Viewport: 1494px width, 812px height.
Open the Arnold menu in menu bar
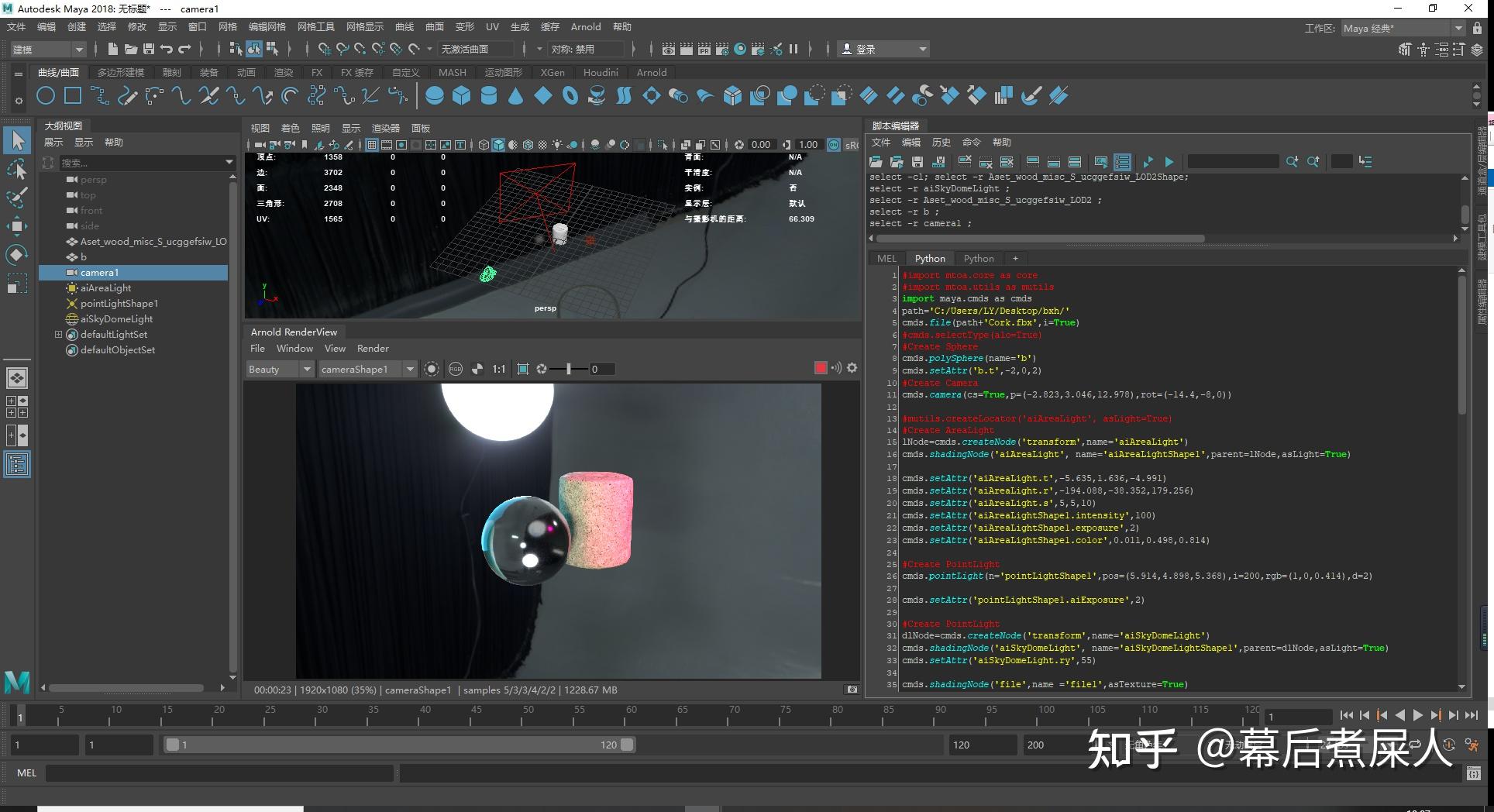point(586,26)
